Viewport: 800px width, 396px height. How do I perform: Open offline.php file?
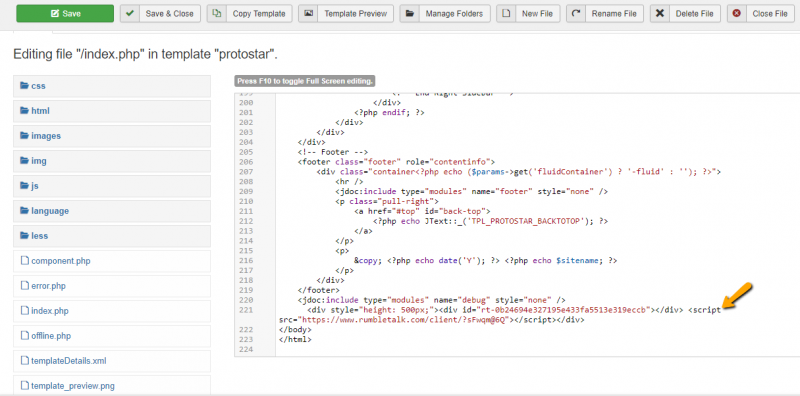coord(112,336)
